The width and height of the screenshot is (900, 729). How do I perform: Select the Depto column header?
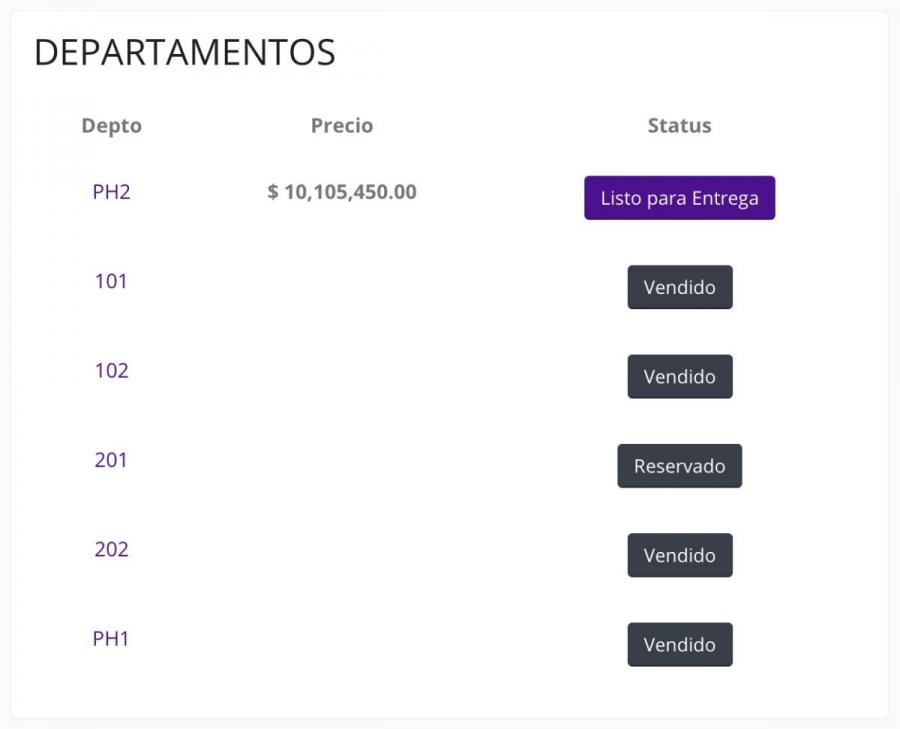point(111,126)
